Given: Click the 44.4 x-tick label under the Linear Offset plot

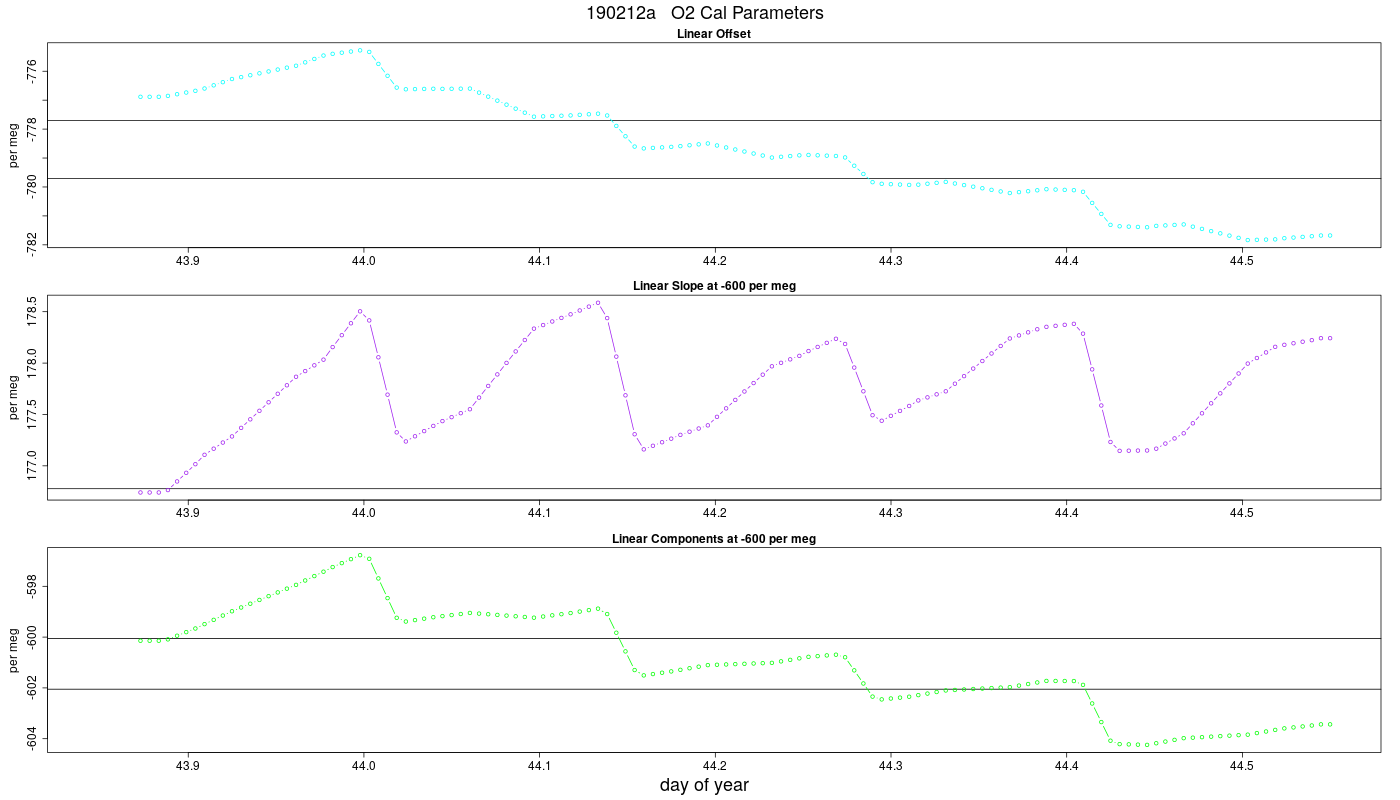Looking at the screenshot, I should pos(1066,261).
